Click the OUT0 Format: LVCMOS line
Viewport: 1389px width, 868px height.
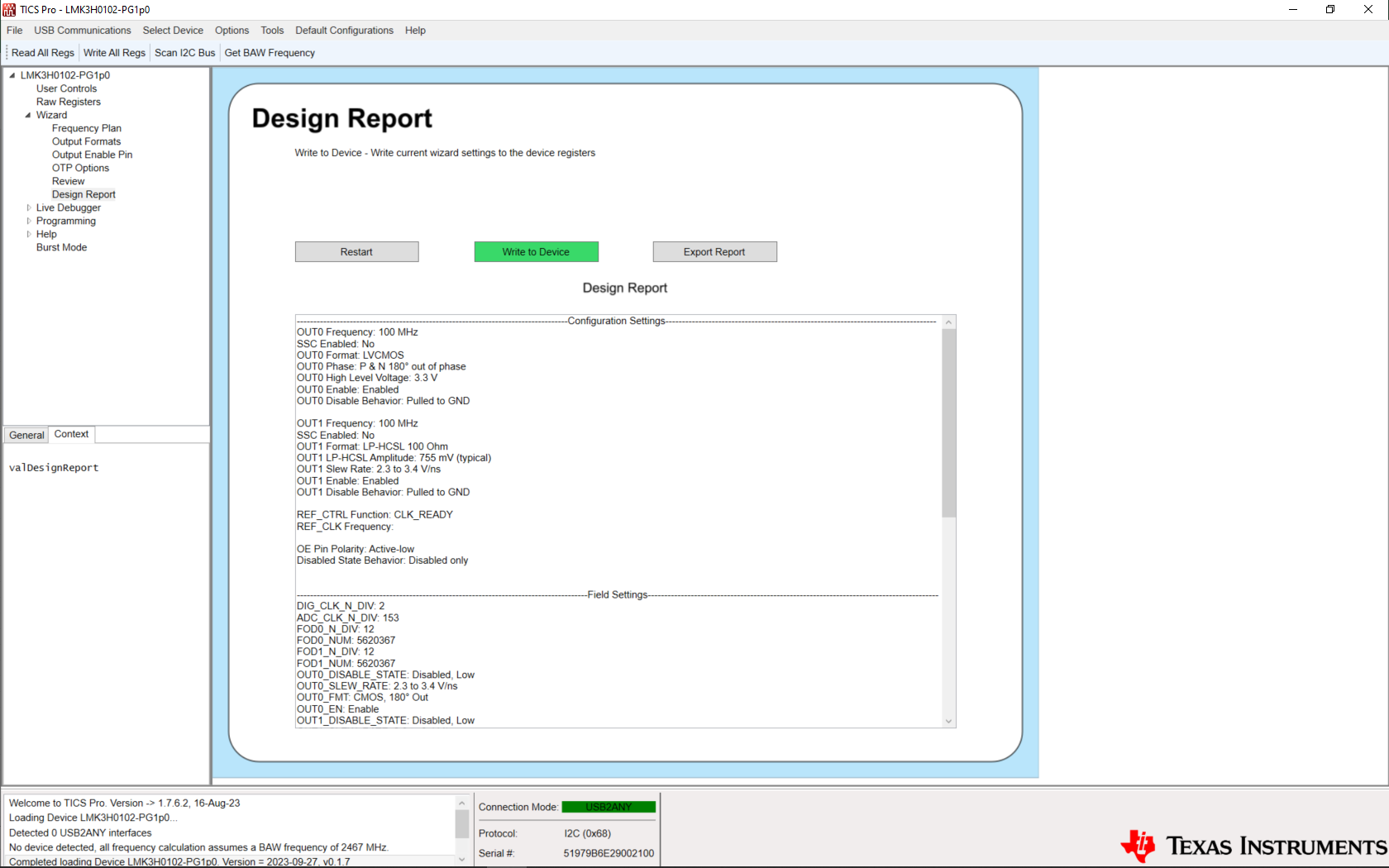point(351,355)
